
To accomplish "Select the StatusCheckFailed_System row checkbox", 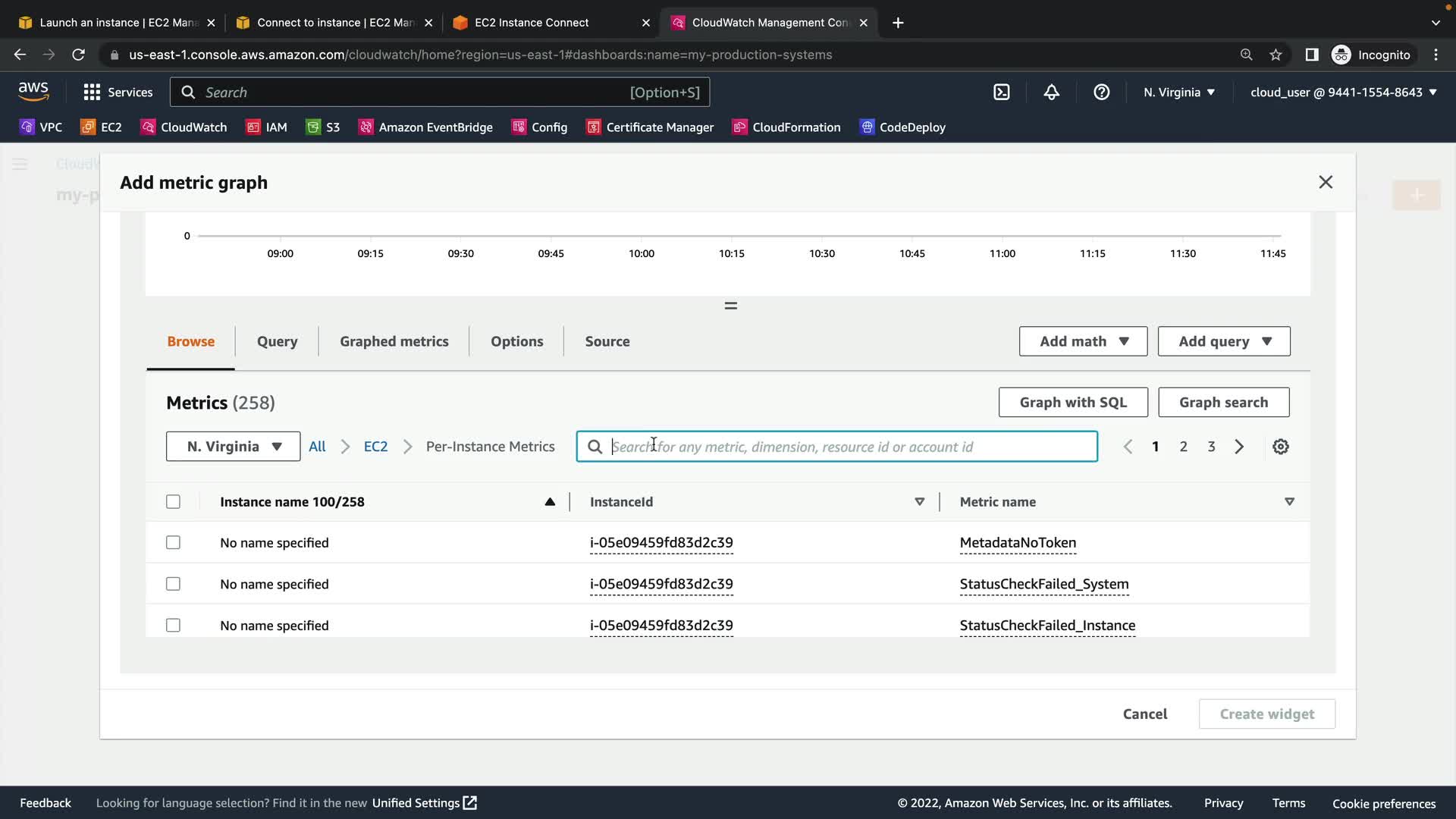I will [173, 584].
